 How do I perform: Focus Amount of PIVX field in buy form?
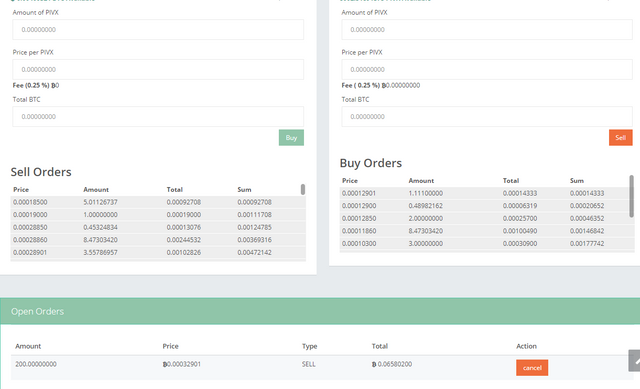coord(158,30)
